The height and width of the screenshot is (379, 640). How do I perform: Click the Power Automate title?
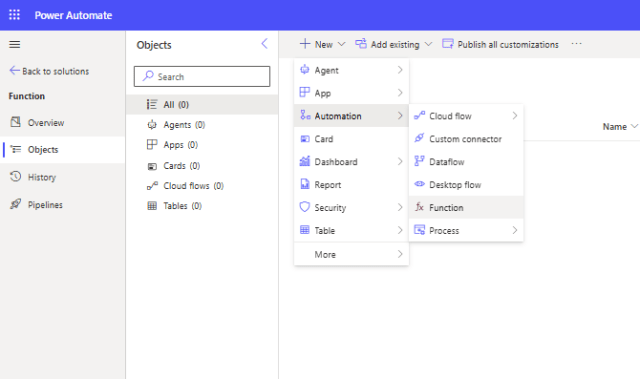coord(73,15)
